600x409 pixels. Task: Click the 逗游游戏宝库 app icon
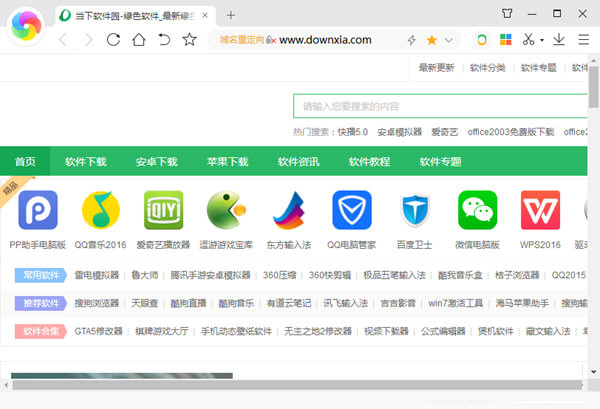pos(226,210)
